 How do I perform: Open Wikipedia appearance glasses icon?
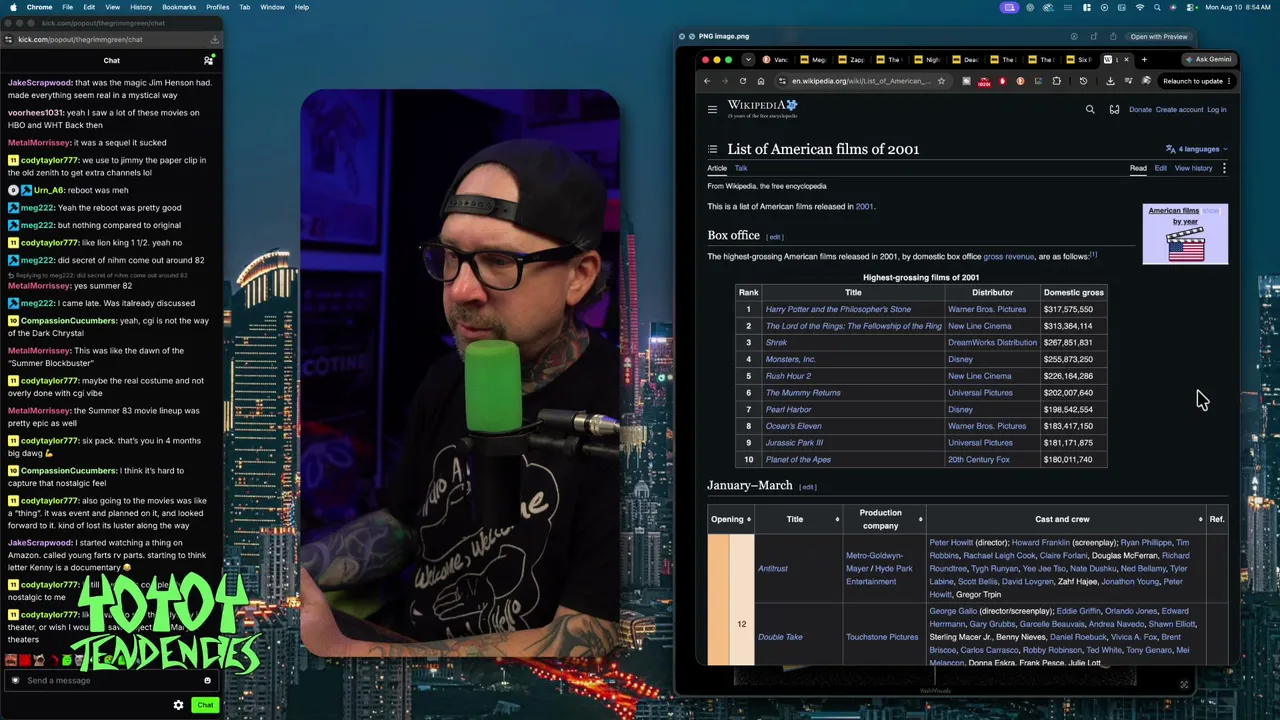(x=1114, y=109)
